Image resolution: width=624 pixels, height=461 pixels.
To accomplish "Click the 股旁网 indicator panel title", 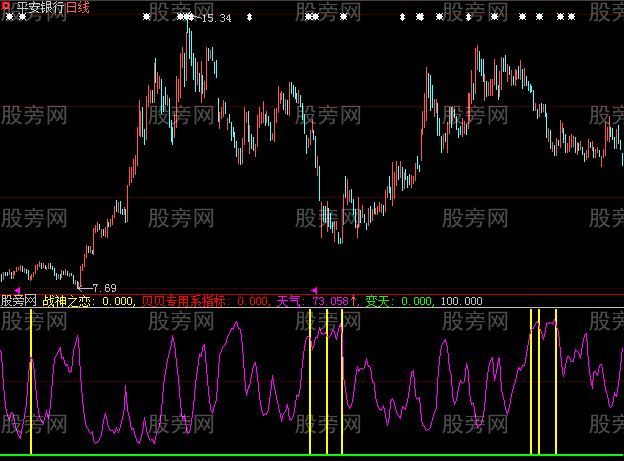I will click(19, 300).
